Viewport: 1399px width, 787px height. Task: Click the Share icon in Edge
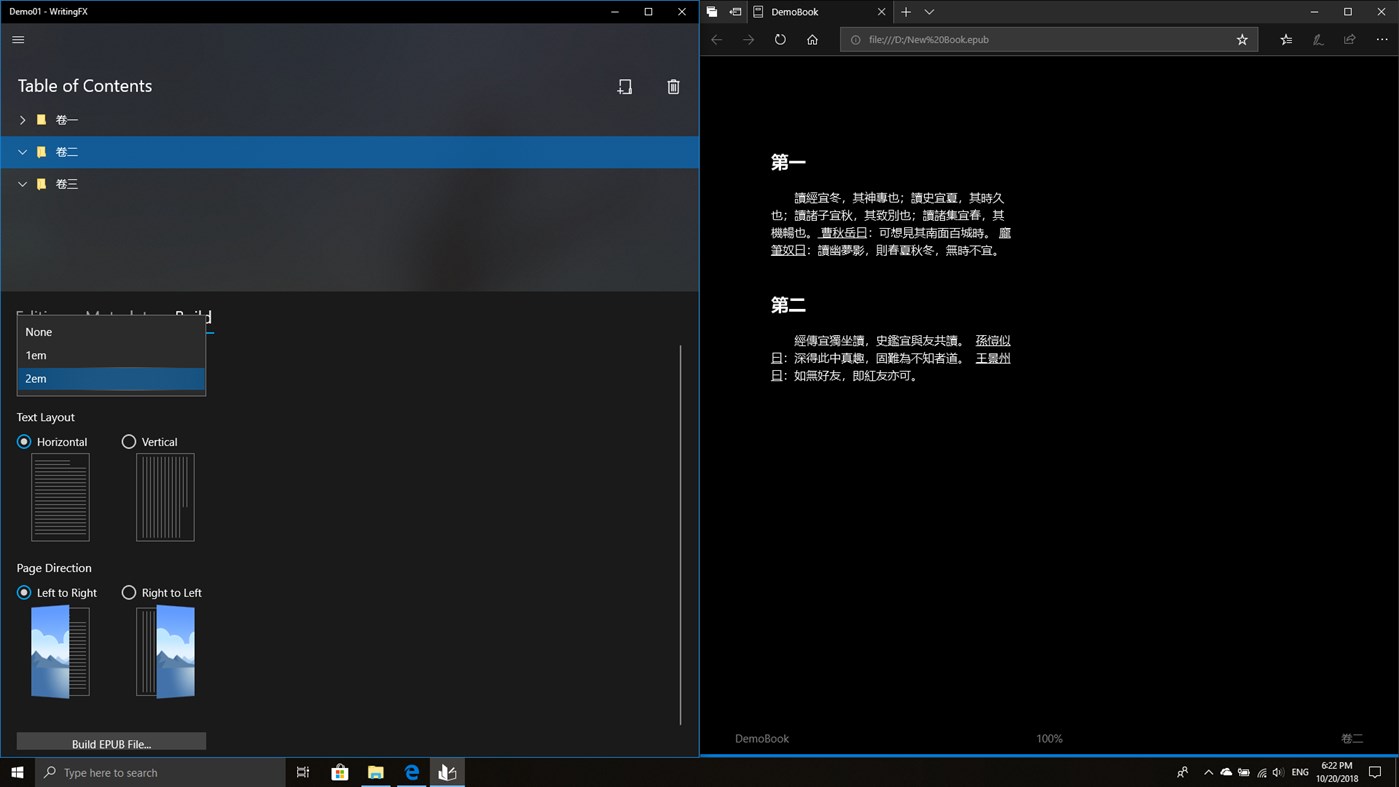point(1349,39)
